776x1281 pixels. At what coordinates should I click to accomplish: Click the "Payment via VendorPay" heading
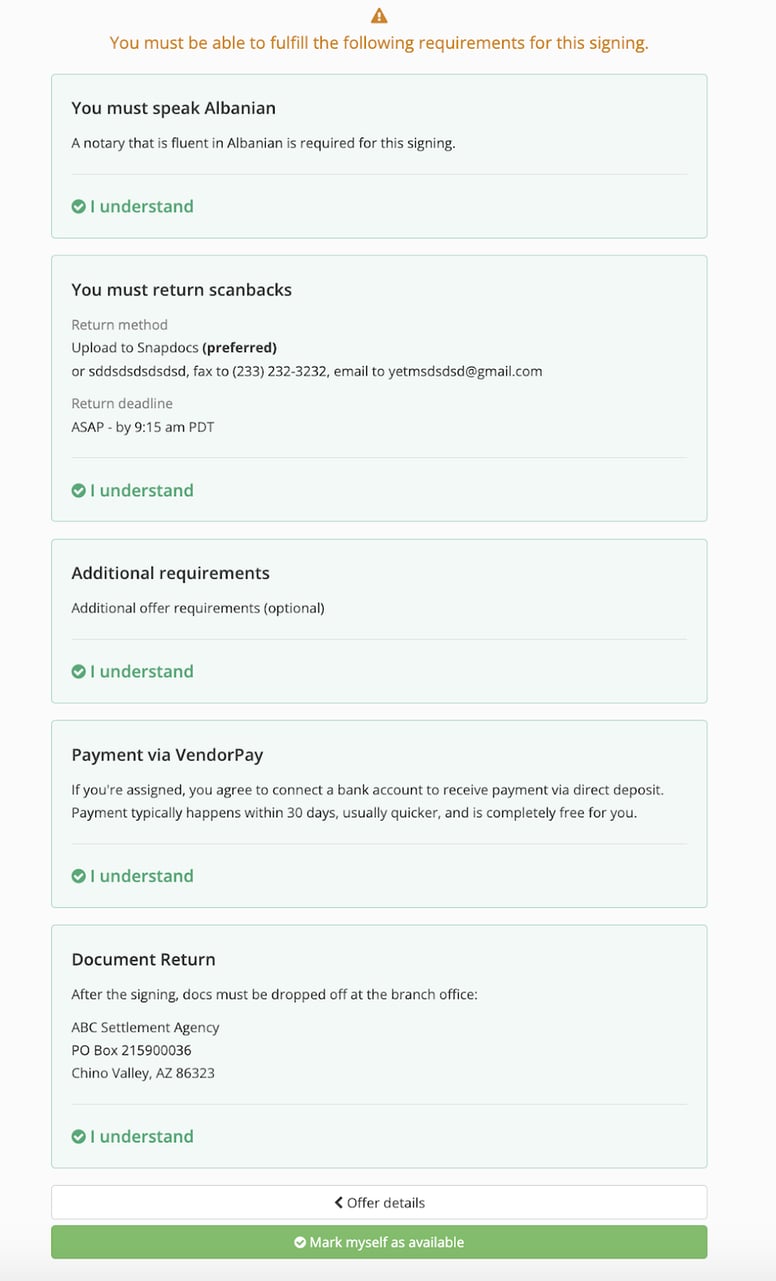pyautogui.click(x=168, y=755)
